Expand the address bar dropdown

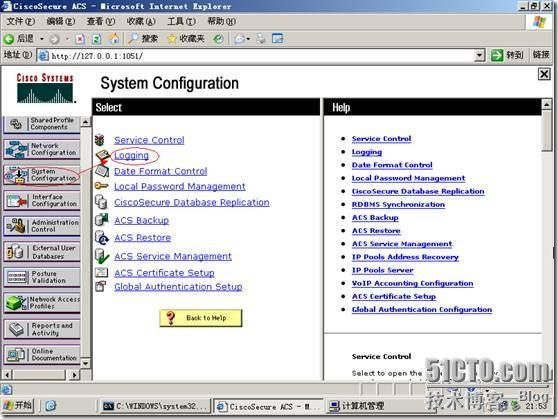[x=479, y=56]
